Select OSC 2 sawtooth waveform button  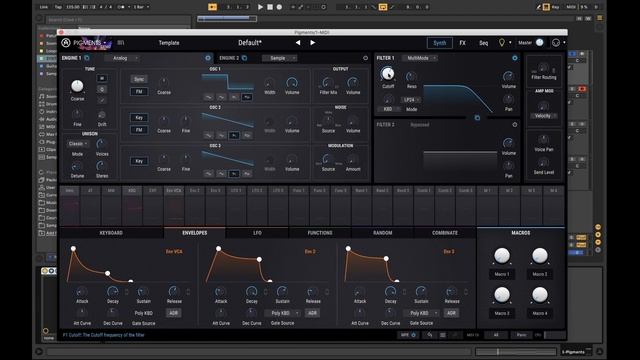click(x=234, y=135)
